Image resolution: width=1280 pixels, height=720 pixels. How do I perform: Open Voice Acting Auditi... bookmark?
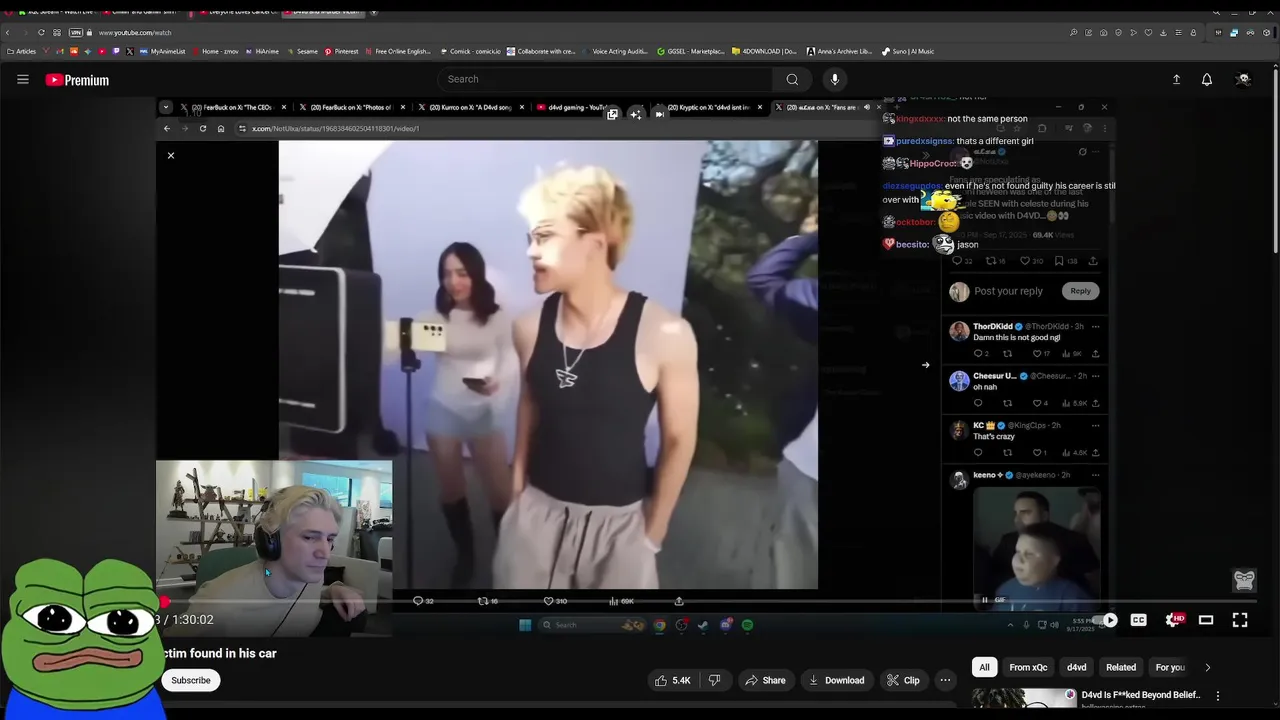(615, 51)
